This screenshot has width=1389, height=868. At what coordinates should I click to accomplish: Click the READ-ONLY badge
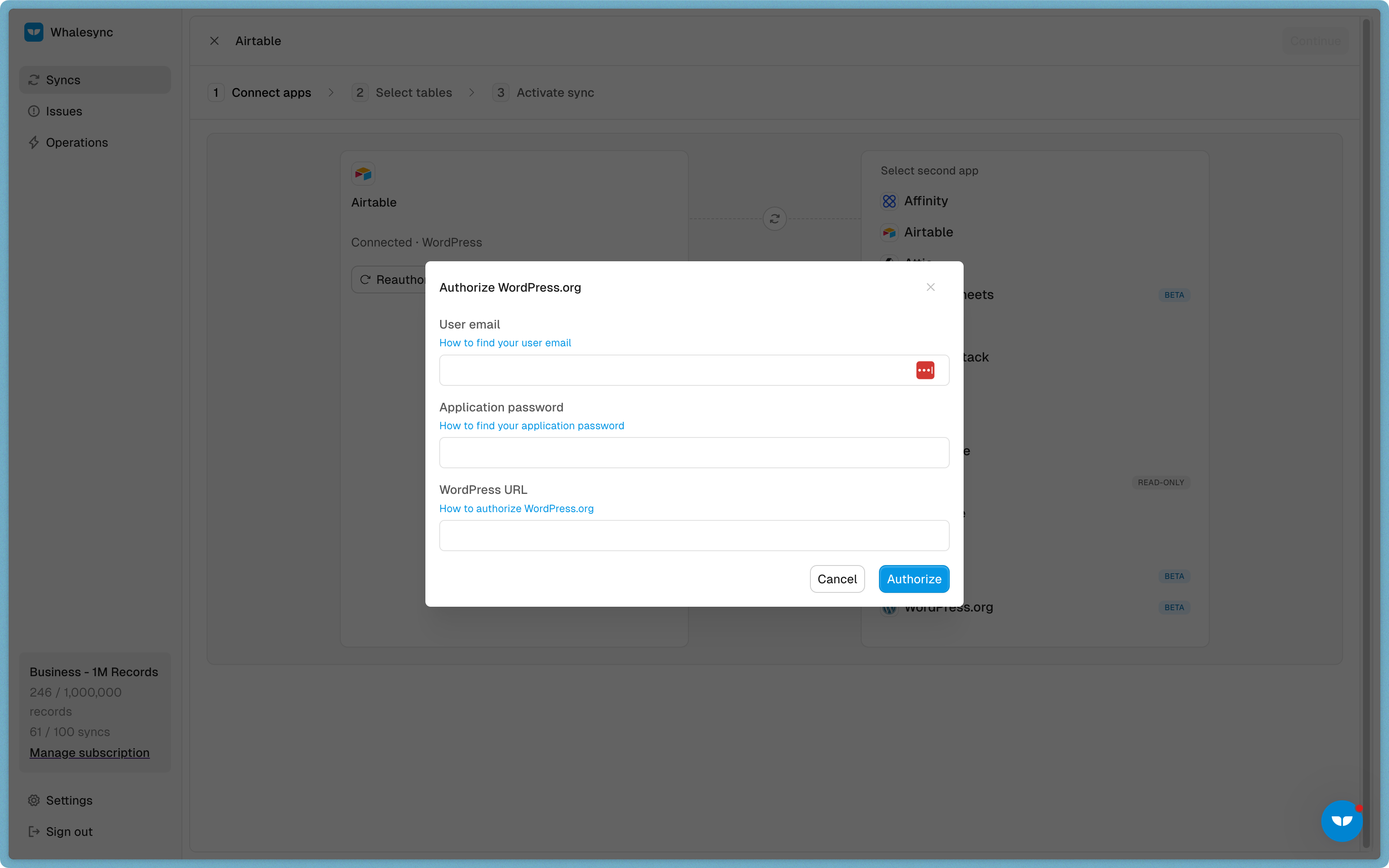pyautogui.click(x=1161, y=482)
